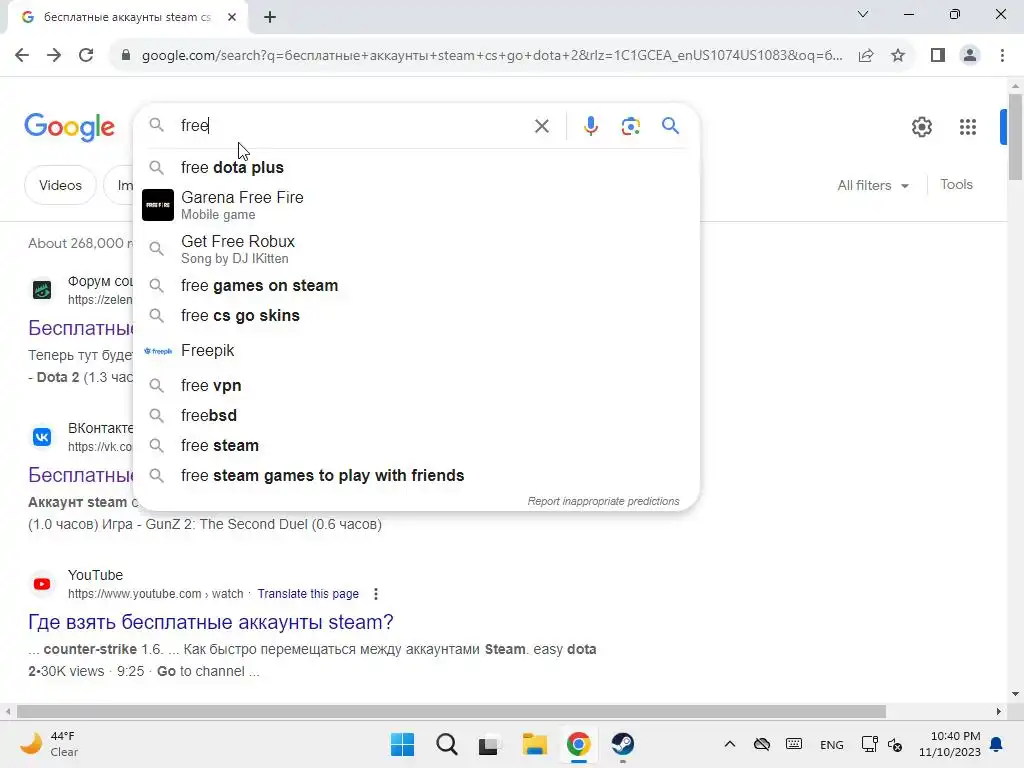Viewport: 1024px width, 768px height.
Task: Pick the freebsd suggestion
Action: click(416, 415)
